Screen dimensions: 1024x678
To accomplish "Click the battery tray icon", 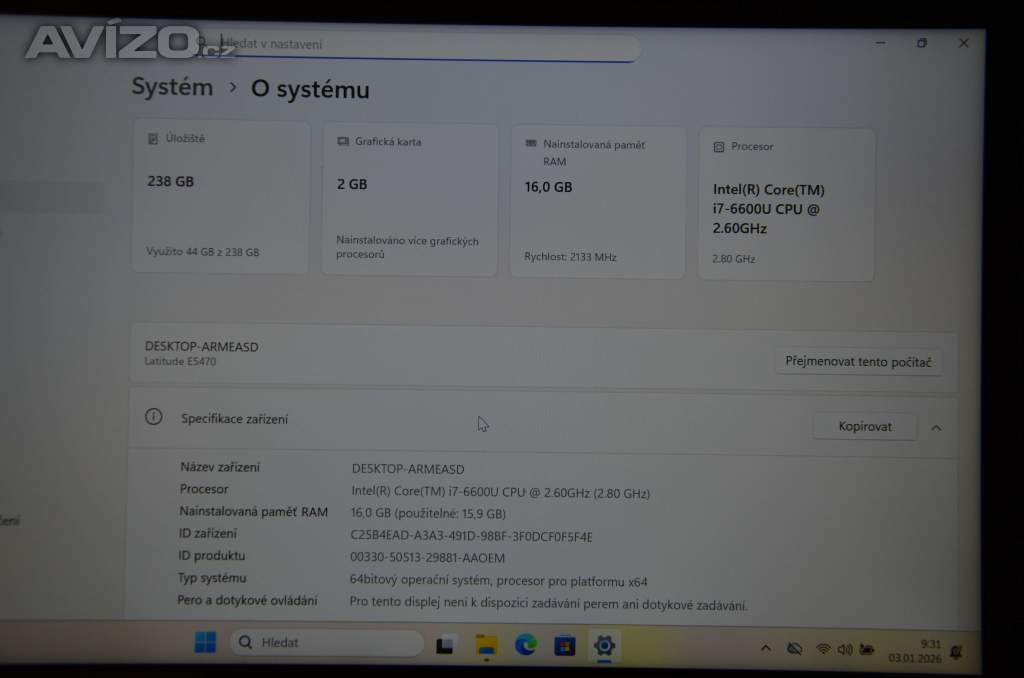I will click(867, 650).
